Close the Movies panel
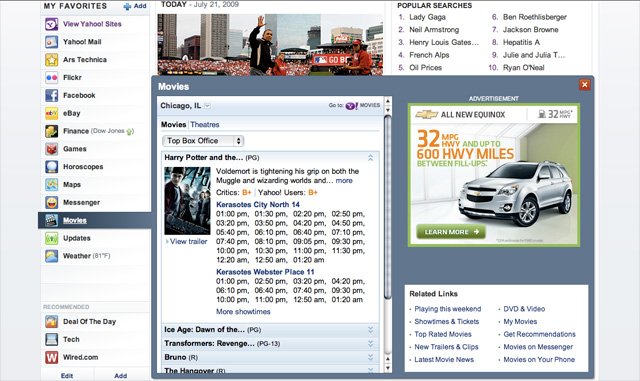This screenshot has height=381, width=640. (x=584, y=85)
